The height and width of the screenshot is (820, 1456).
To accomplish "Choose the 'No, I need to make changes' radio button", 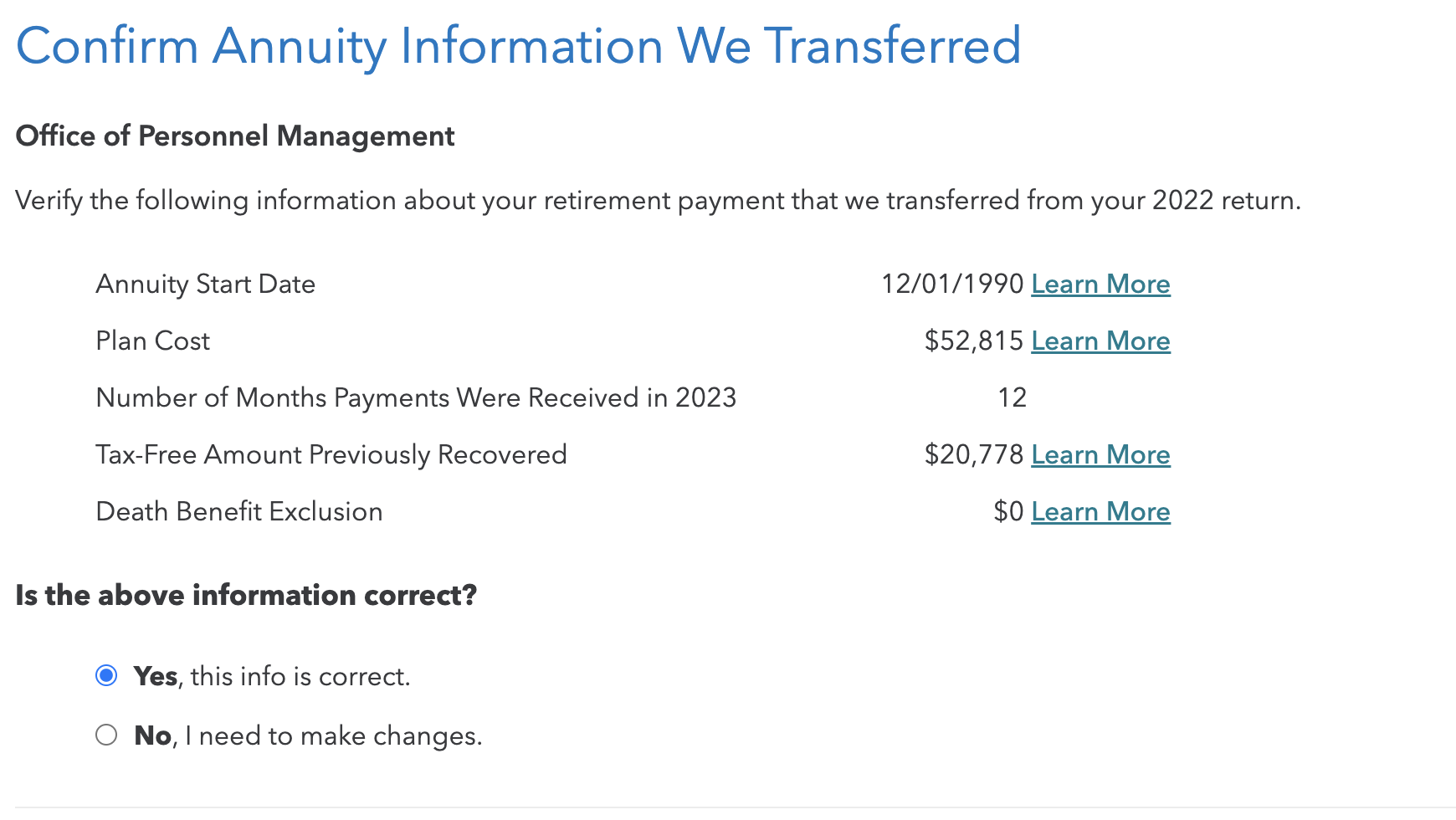I will pos(106,735).
